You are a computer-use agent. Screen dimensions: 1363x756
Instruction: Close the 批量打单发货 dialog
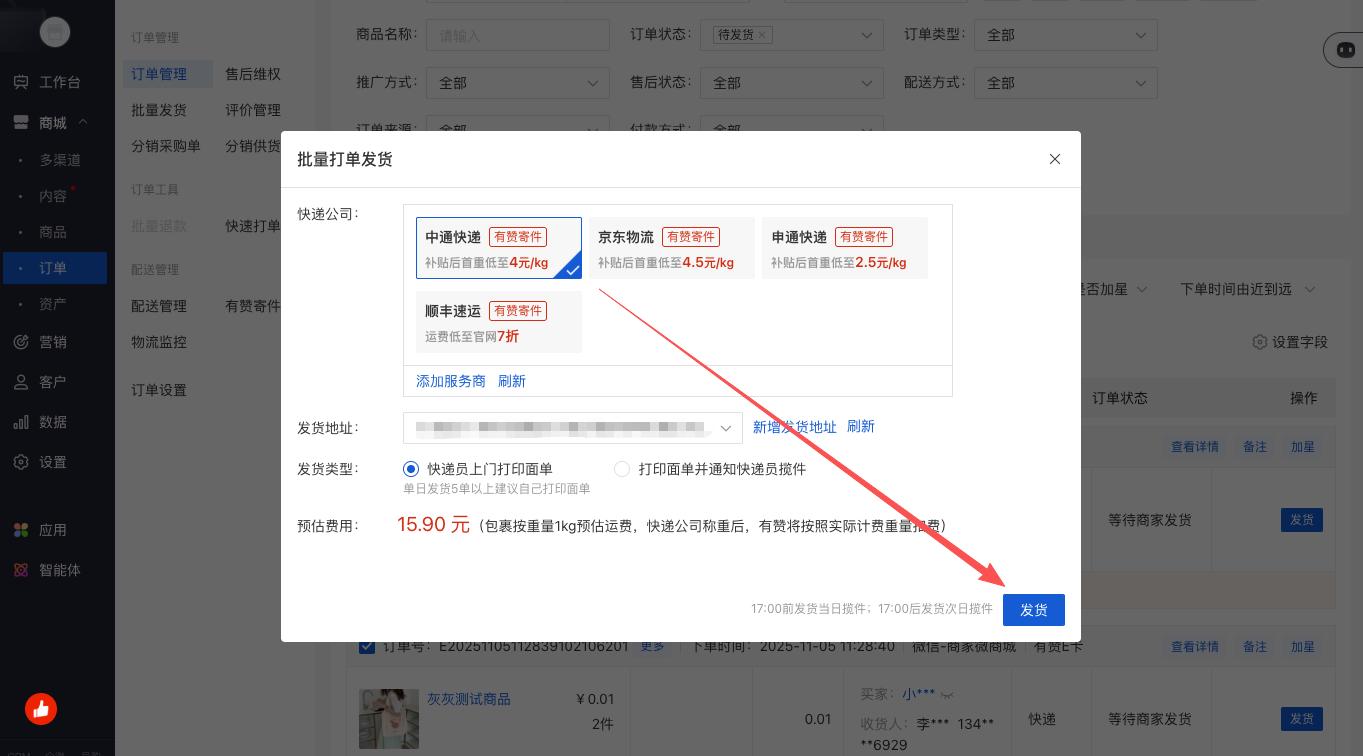pos(1054,159)
